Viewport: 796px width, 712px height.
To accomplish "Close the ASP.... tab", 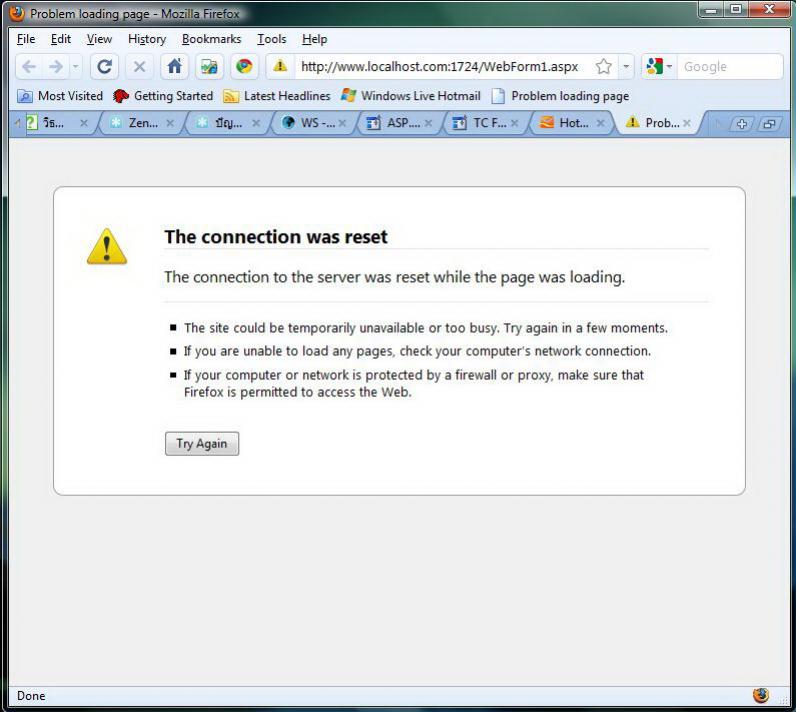I will tap(428, 123).
